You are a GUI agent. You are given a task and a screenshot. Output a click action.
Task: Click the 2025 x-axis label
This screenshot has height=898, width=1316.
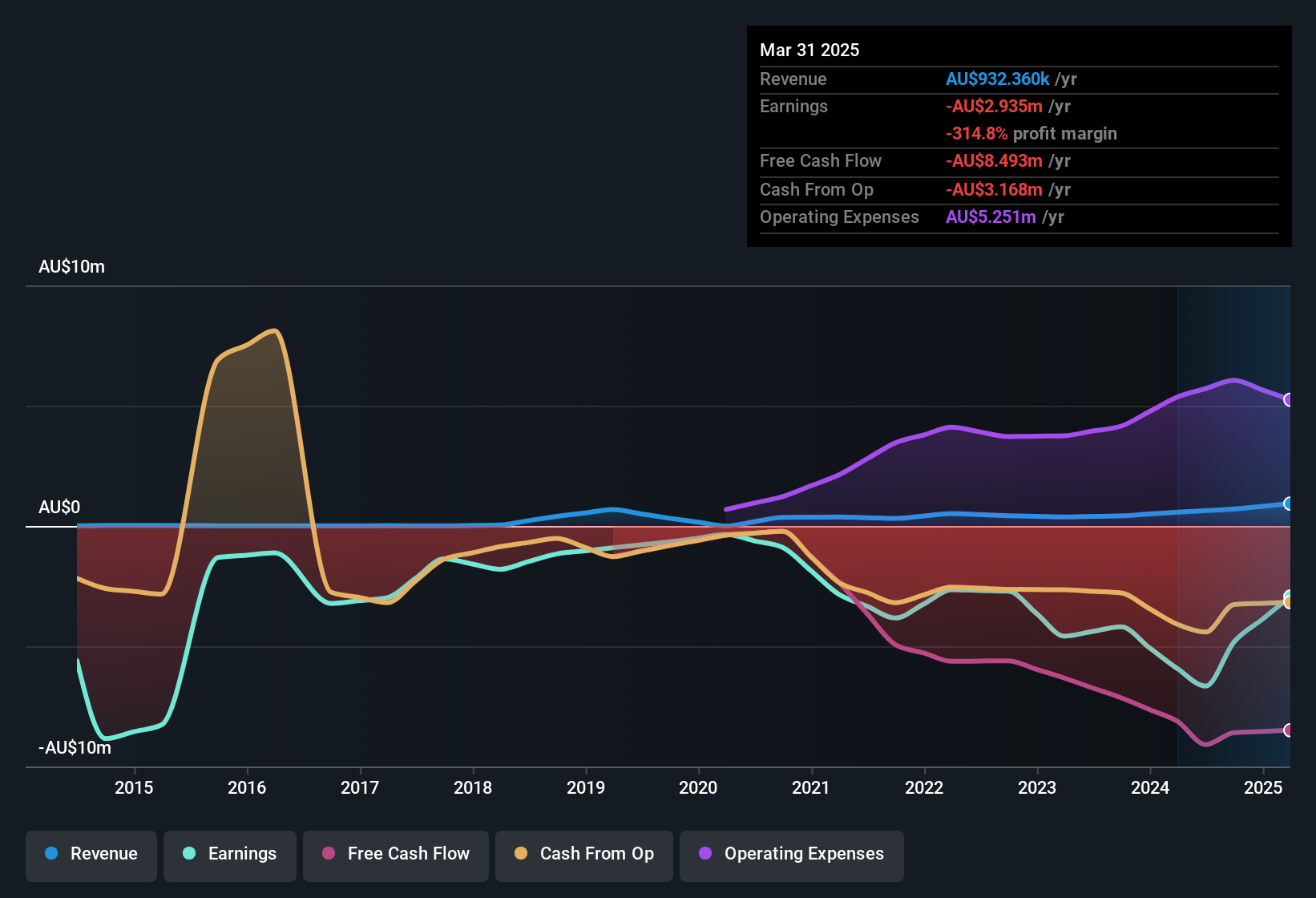pos(1263,787)
